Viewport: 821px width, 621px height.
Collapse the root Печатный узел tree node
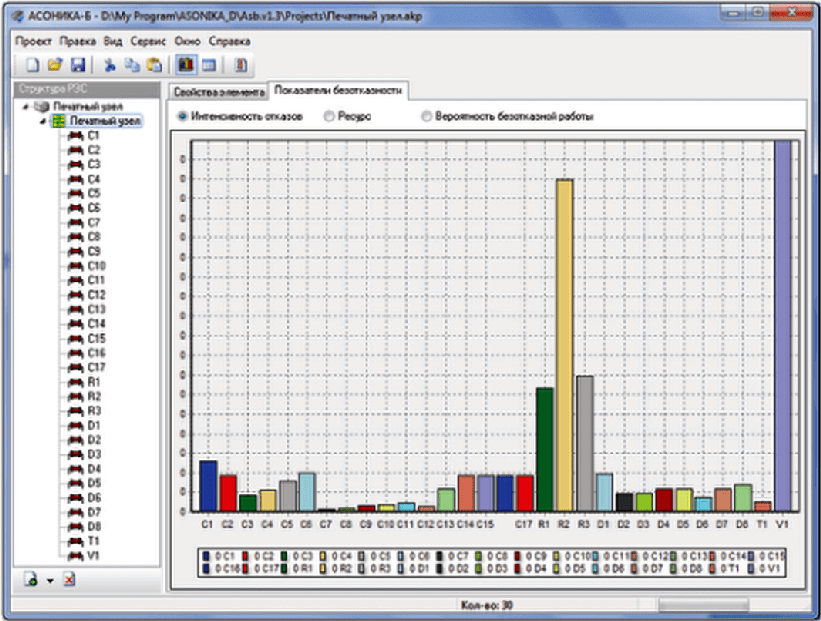pos(26,107)
